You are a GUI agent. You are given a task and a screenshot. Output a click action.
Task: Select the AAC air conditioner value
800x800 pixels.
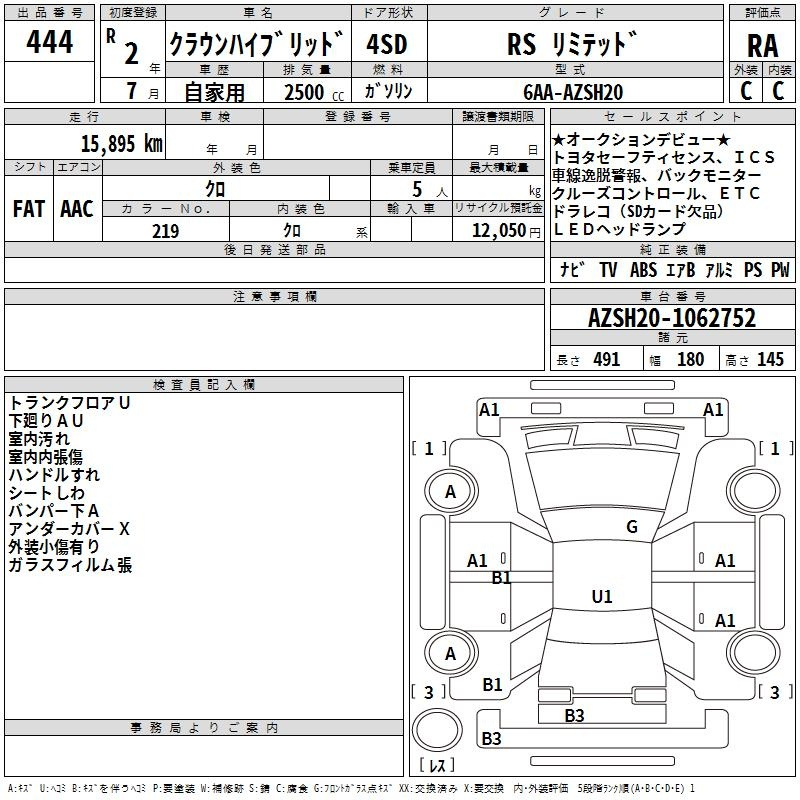(76, 209)
